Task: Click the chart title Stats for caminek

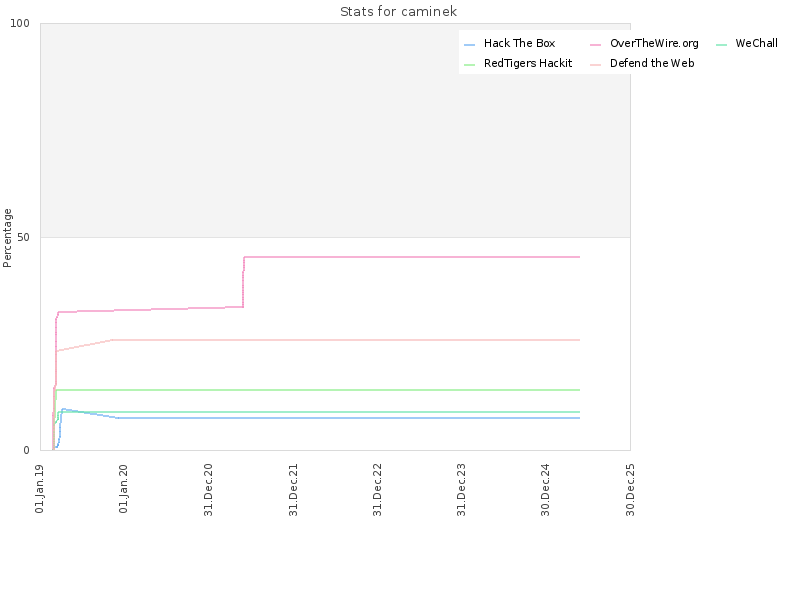Action: pyautogui.click(x=398, y=11)
